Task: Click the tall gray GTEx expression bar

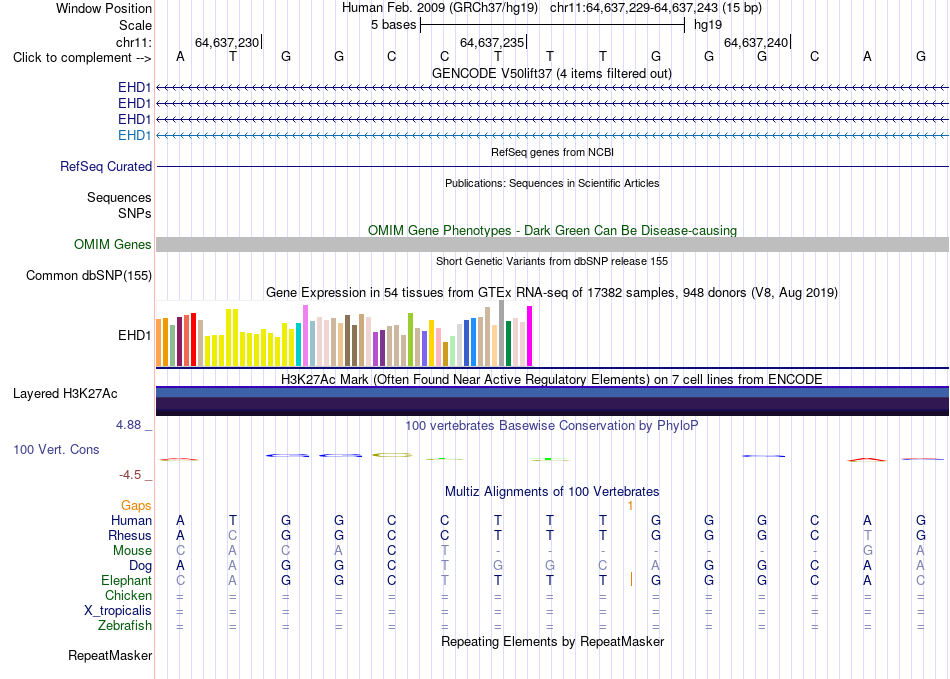Action: tap(502, 333)
